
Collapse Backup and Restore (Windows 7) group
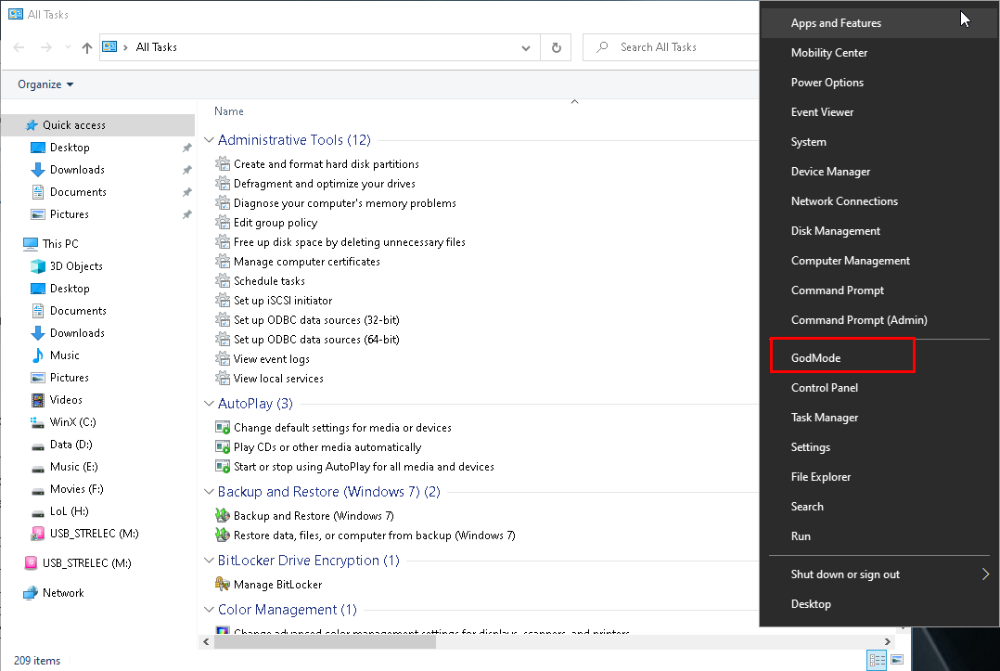point(209,491)
